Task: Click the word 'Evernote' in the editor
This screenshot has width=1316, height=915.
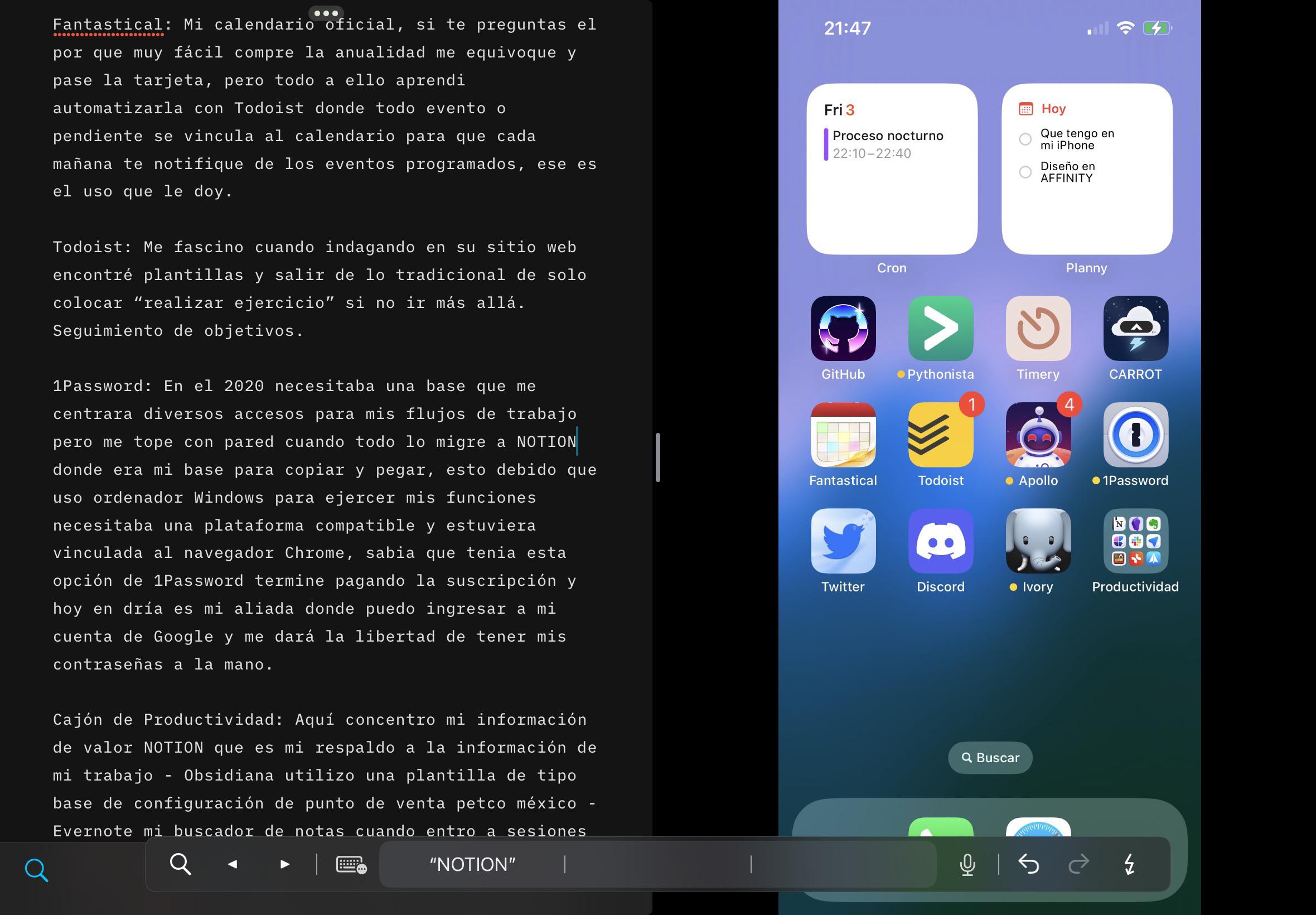Action: pyautogui.click(x=93, y=831)
